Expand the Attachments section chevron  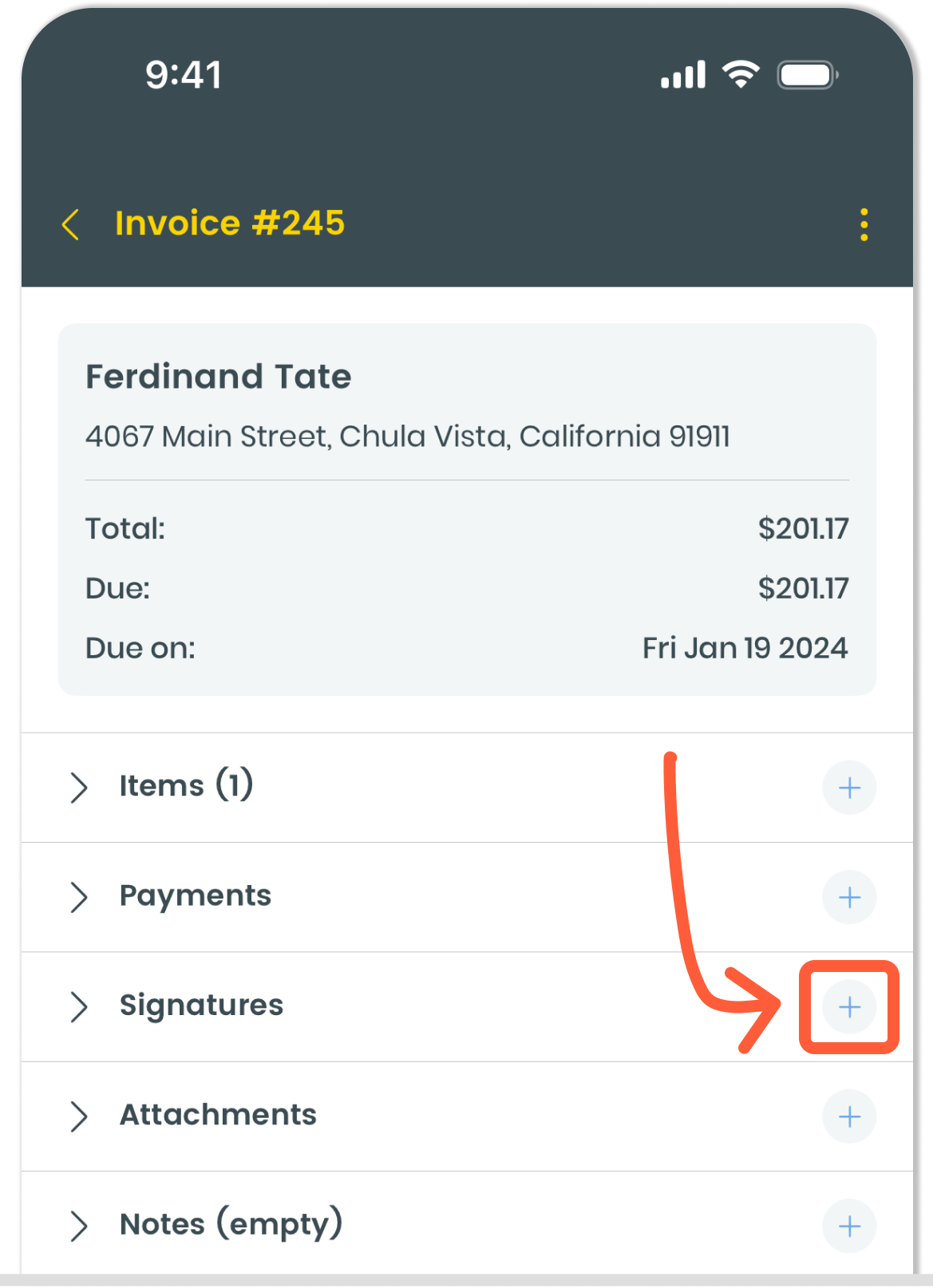click(x=78, y=1116)
